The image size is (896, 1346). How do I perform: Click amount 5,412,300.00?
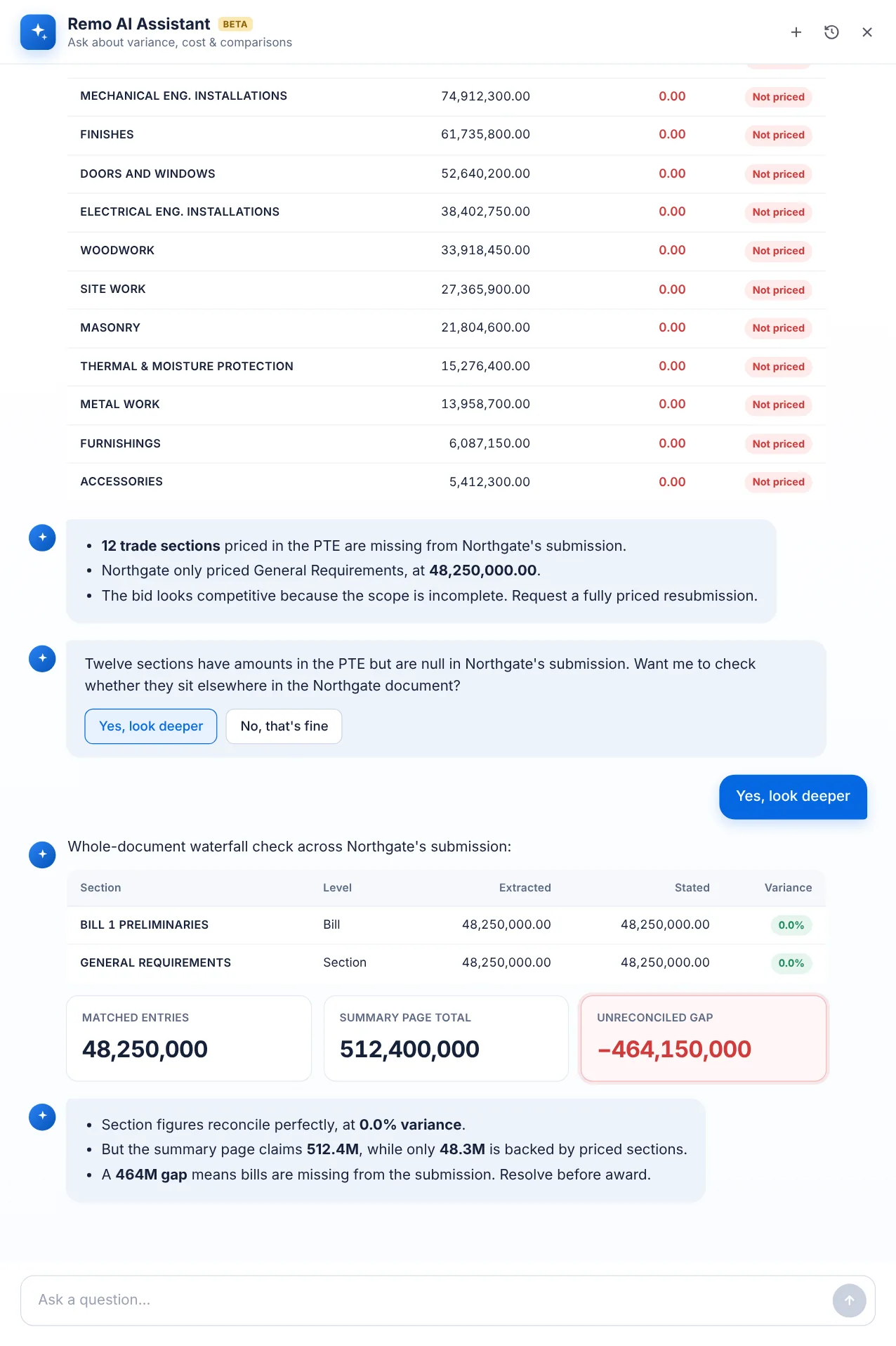click(x=489, y=482)
